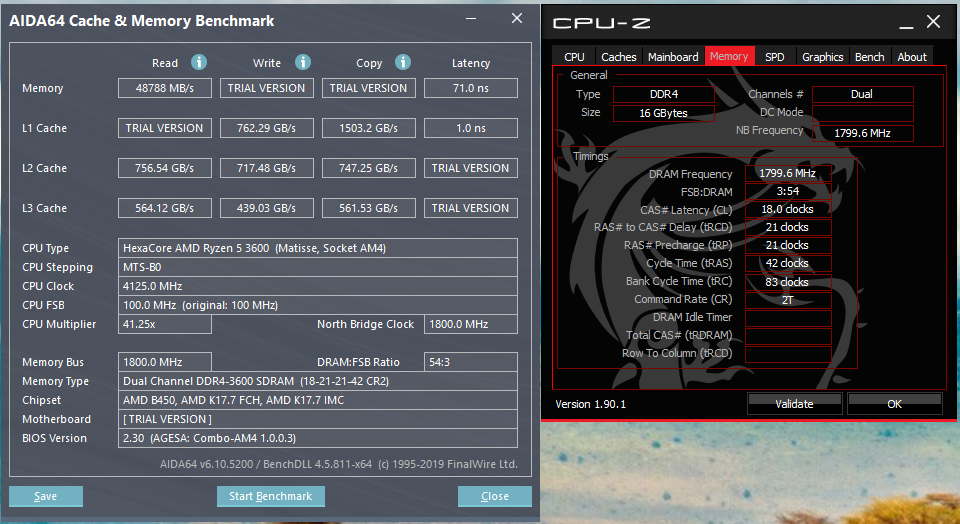Click the L3 Cache Read value 564.12 GB/s

pyautogui.click(x=165, y=208)
